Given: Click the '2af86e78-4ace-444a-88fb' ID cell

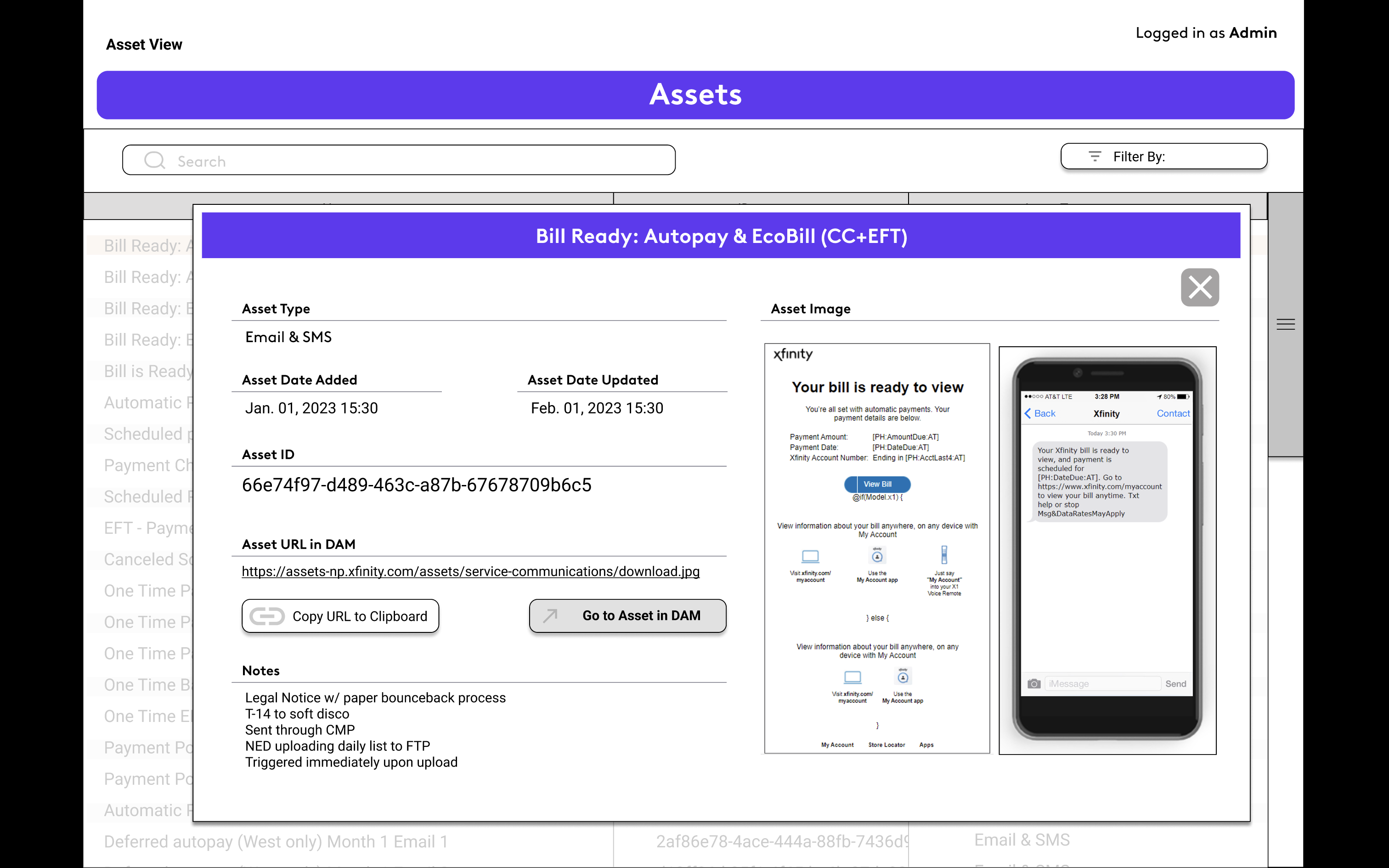Looking at the screenshot, I should (x=782, y=841).
